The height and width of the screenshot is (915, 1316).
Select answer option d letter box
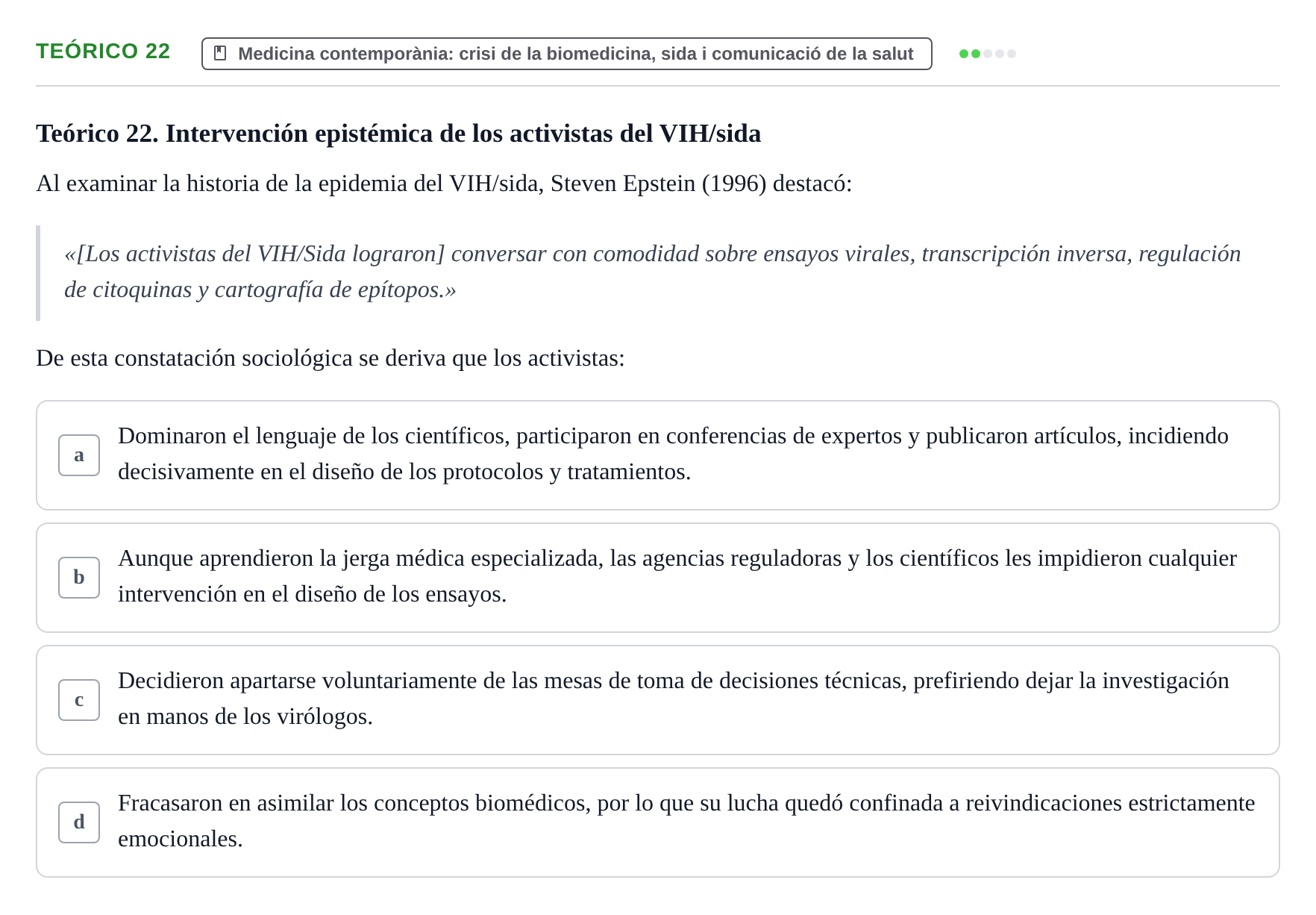pyautogui.click(x=79, y=822)
